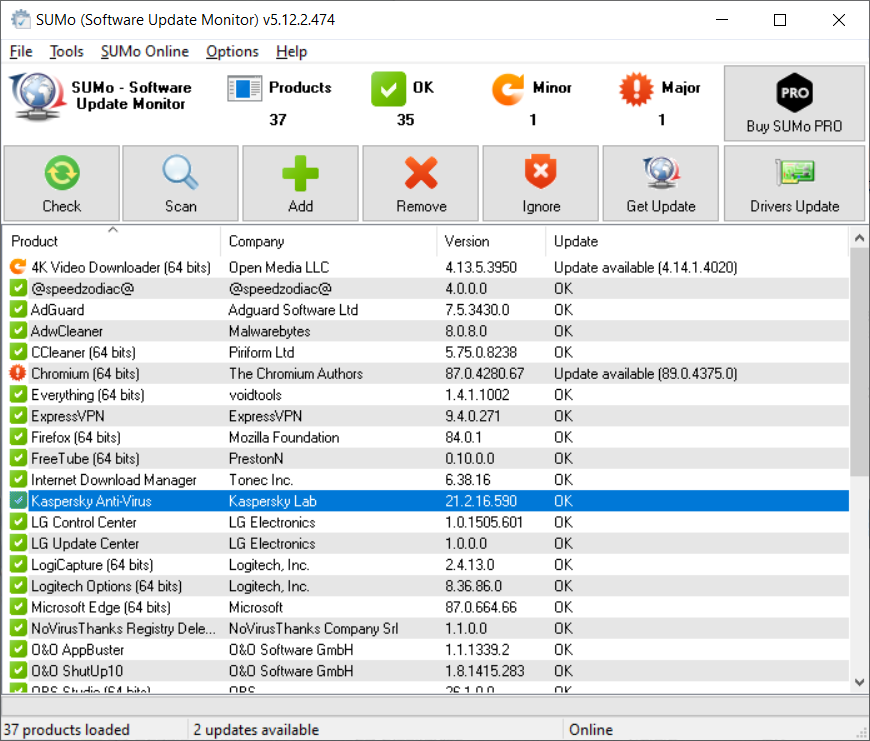Select the Chromium (64 bits) row
This screenshot has width=870, height=741.
426,373
